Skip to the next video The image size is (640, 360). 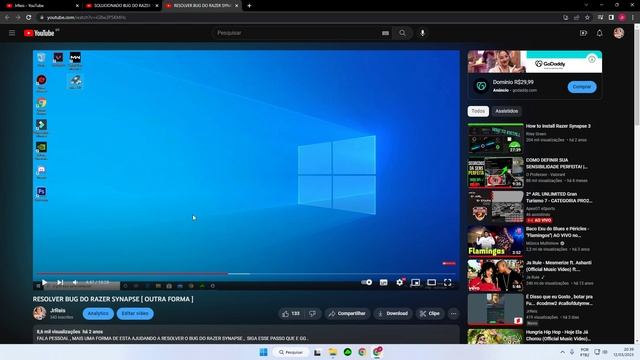coord(60,282)
